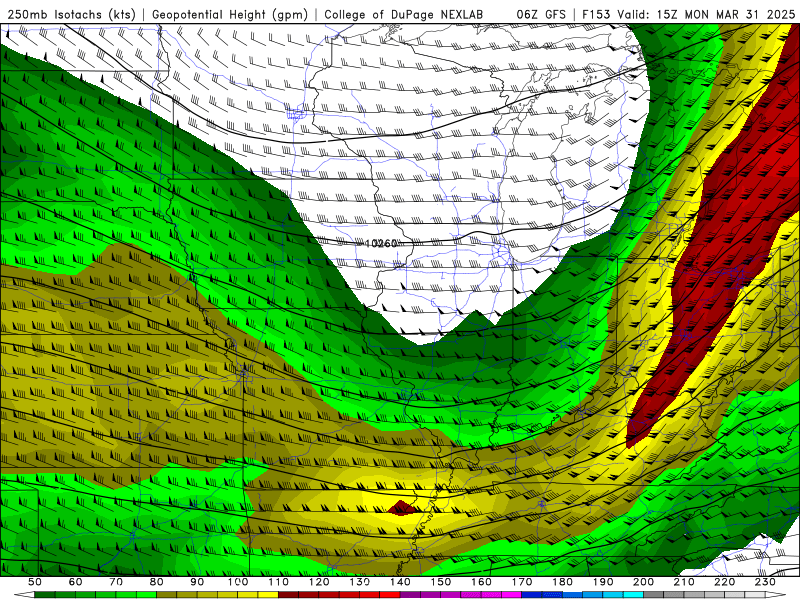
Task: Select the cyan swatch just before 200
Action: tap(634, 595)
